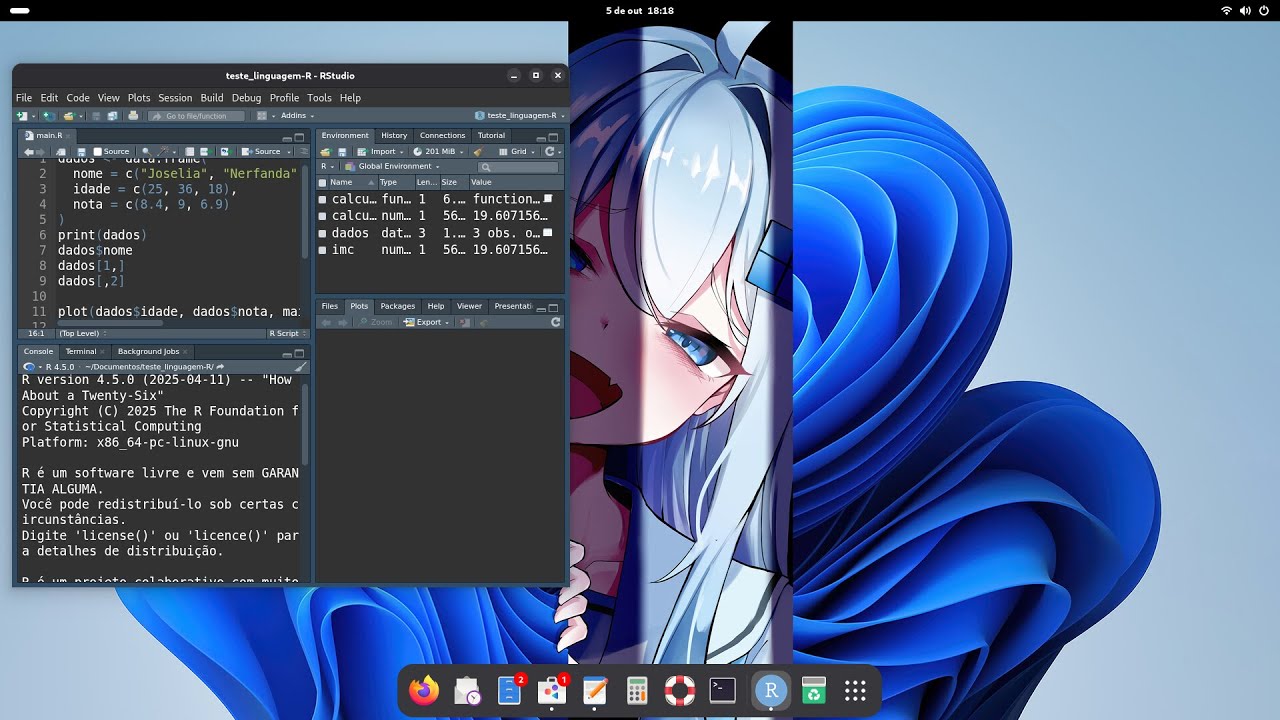Maximize the Environment pane
The image size is (1280, 720).
click(x=553, y=138)
